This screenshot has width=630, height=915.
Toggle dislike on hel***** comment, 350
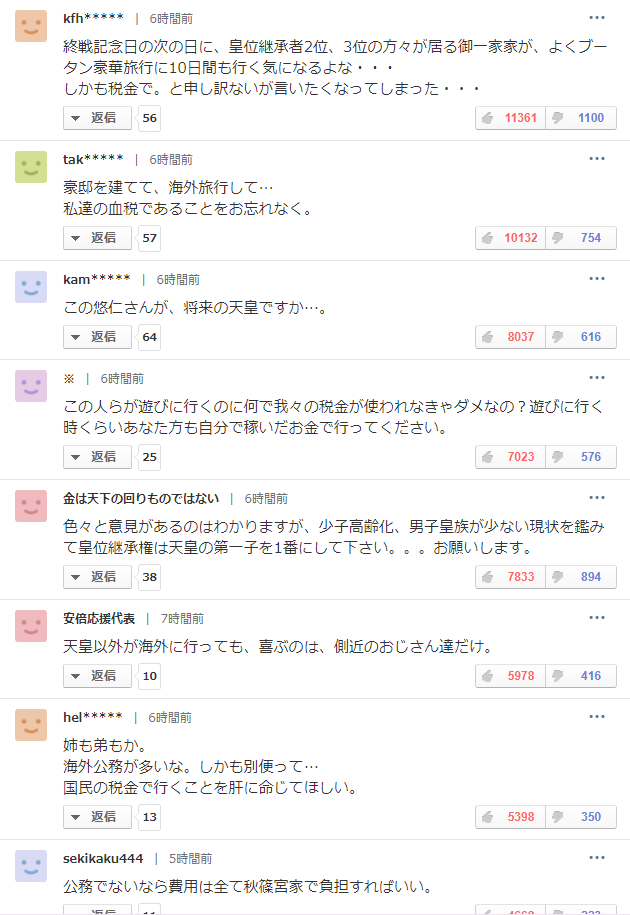(x=581, y=817)
